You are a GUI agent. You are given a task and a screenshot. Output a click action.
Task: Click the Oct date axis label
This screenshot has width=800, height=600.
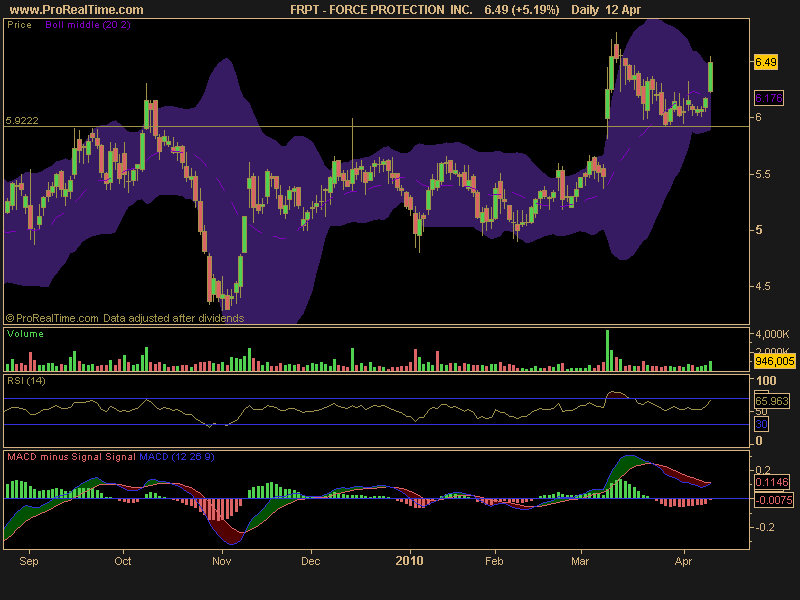[x=122, y=561]
